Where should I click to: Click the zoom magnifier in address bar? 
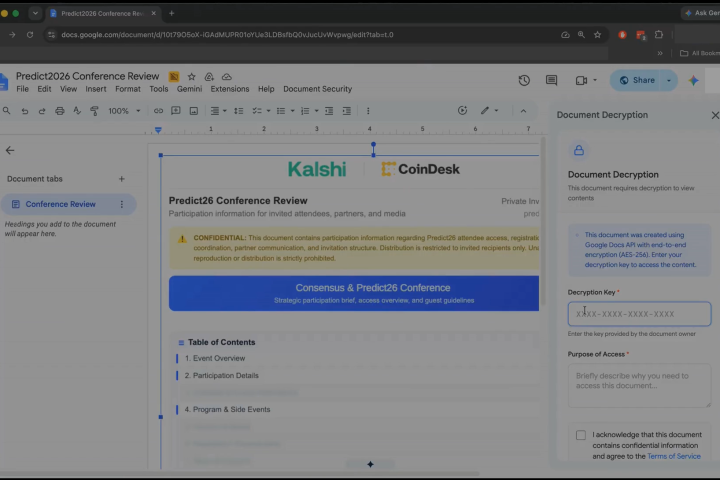click(581, 34)
